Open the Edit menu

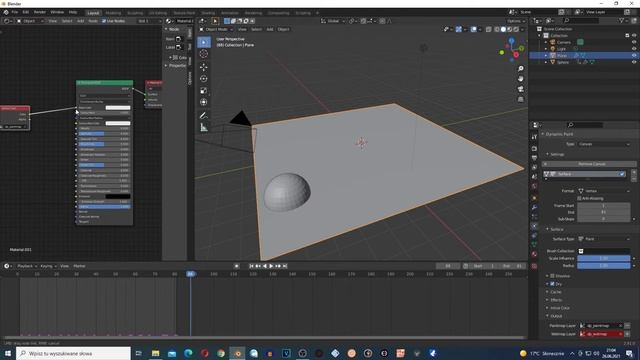pyautogui.click(x=26, y=12)
